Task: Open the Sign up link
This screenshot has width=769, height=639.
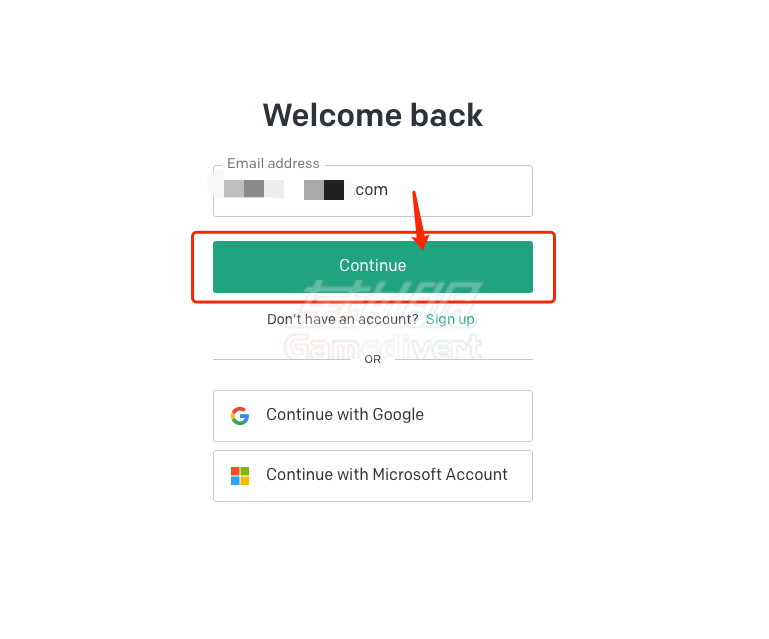Action: tap(450, 319)
